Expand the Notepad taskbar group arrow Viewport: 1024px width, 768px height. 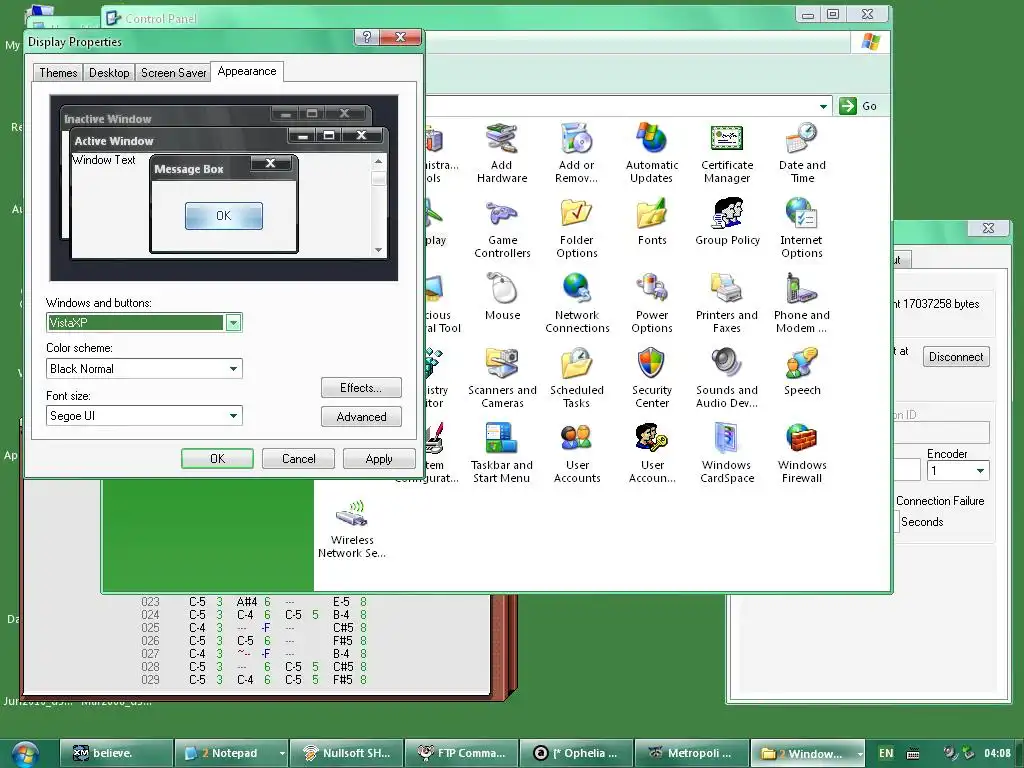tap(282, 753)
